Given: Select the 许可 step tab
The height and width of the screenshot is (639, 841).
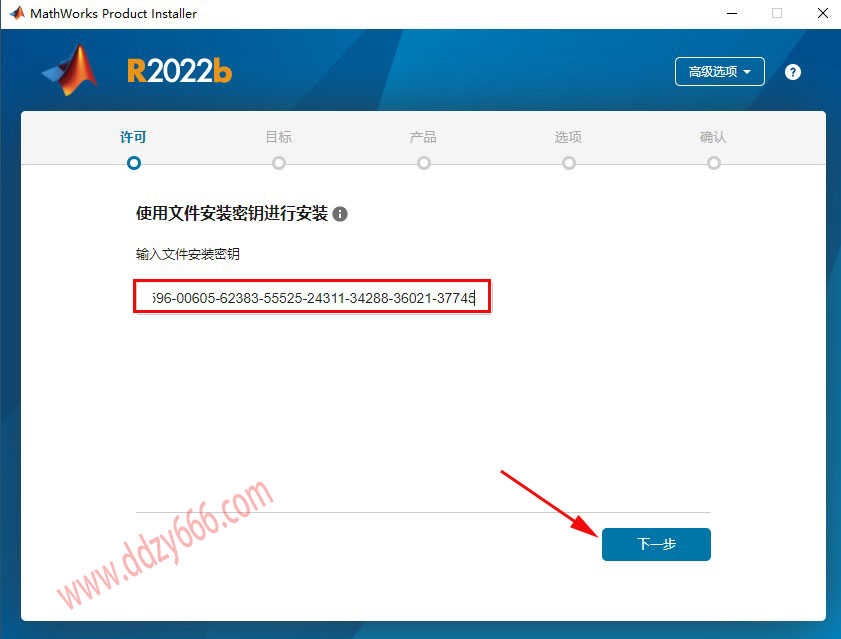Looking at the screenshot, I should (133, 137).
